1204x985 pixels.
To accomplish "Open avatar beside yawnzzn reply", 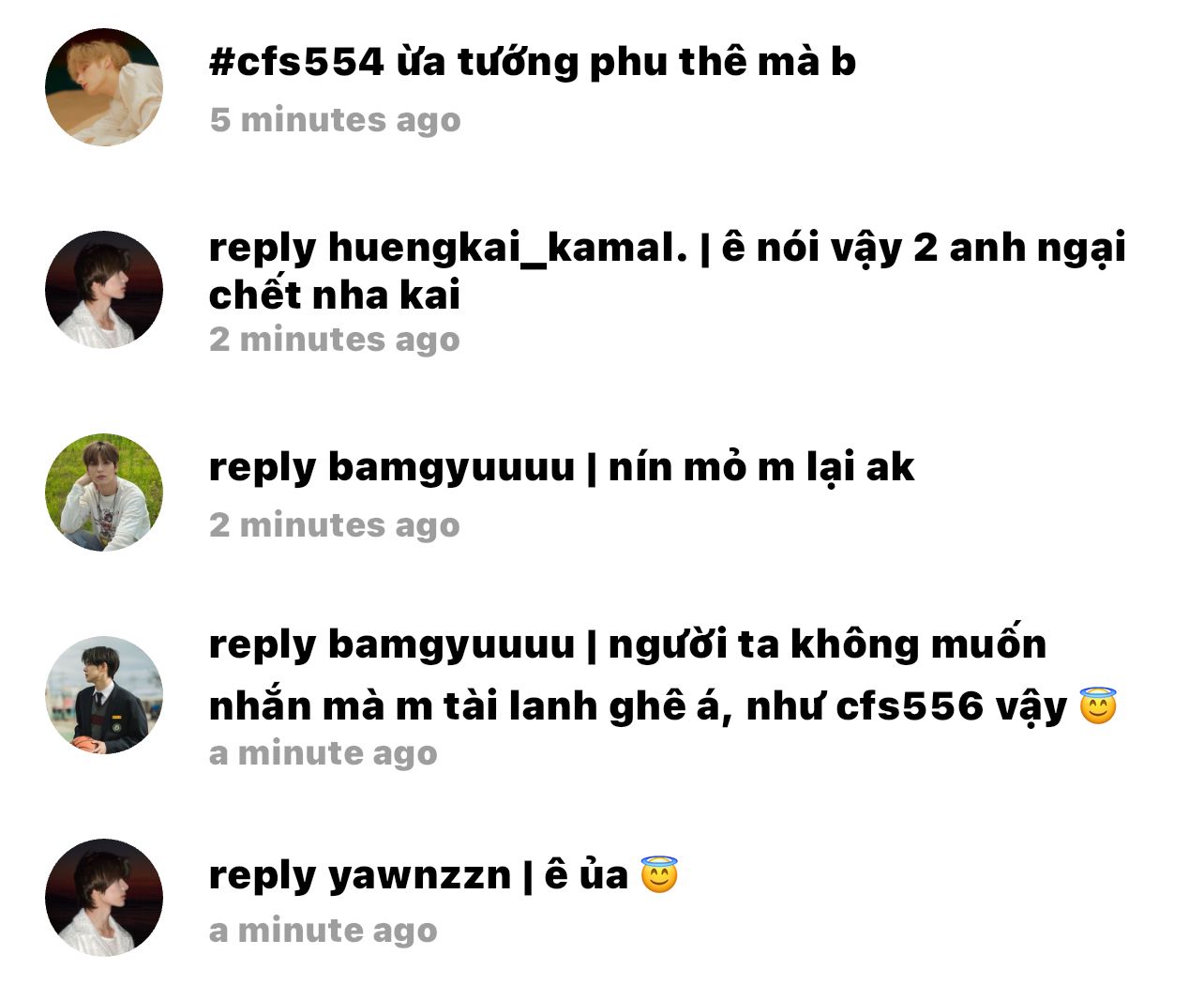I will (x=104, y=898).
